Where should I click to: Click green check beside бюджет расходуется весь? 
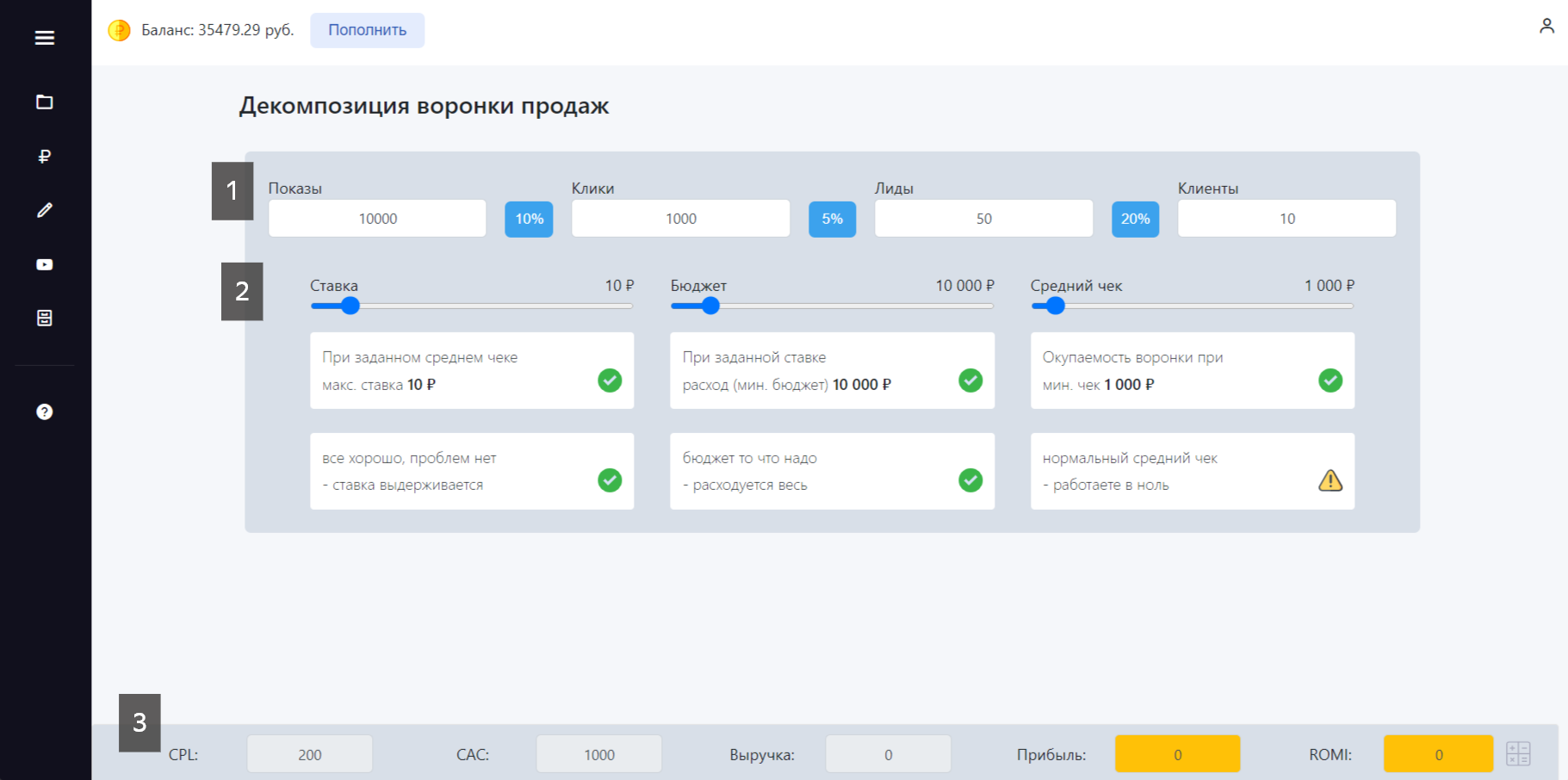pyautogui.click(x=970, y=480)
